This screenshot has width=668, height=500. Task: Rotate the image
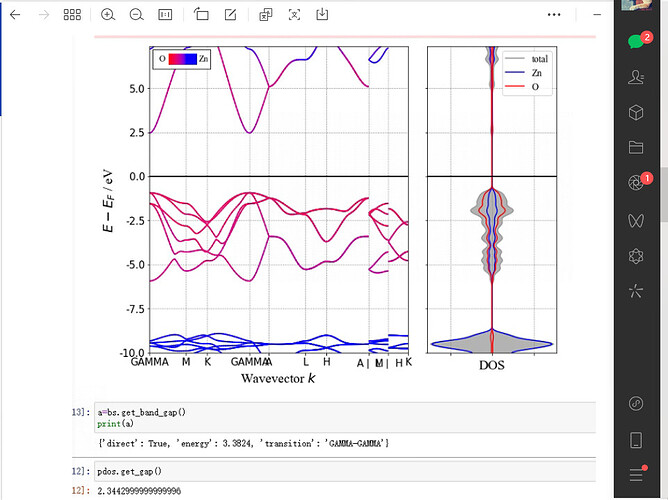(201, 16)
